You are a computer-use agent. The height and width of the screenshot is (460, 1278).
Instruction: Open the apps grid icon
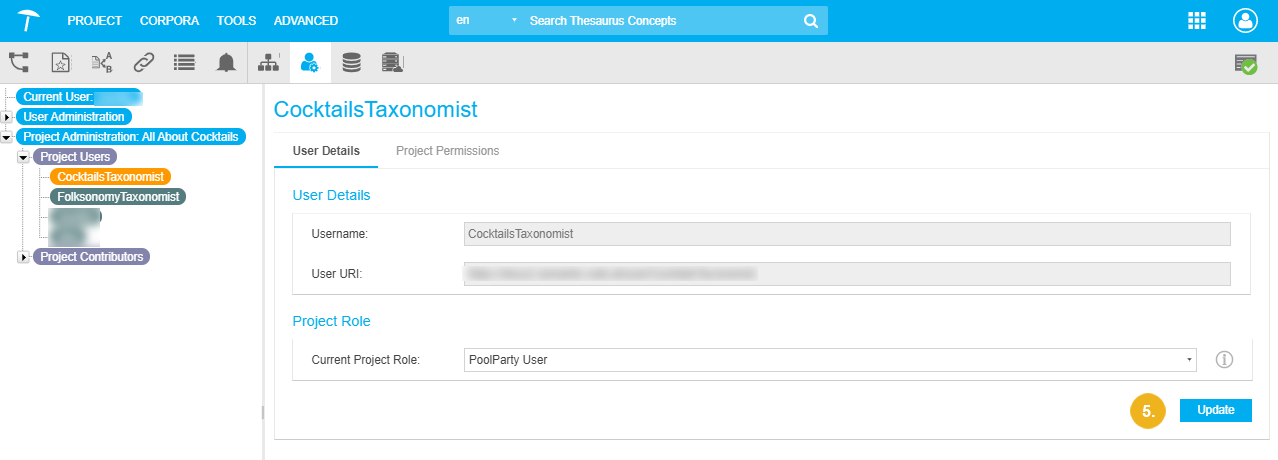1196,21
